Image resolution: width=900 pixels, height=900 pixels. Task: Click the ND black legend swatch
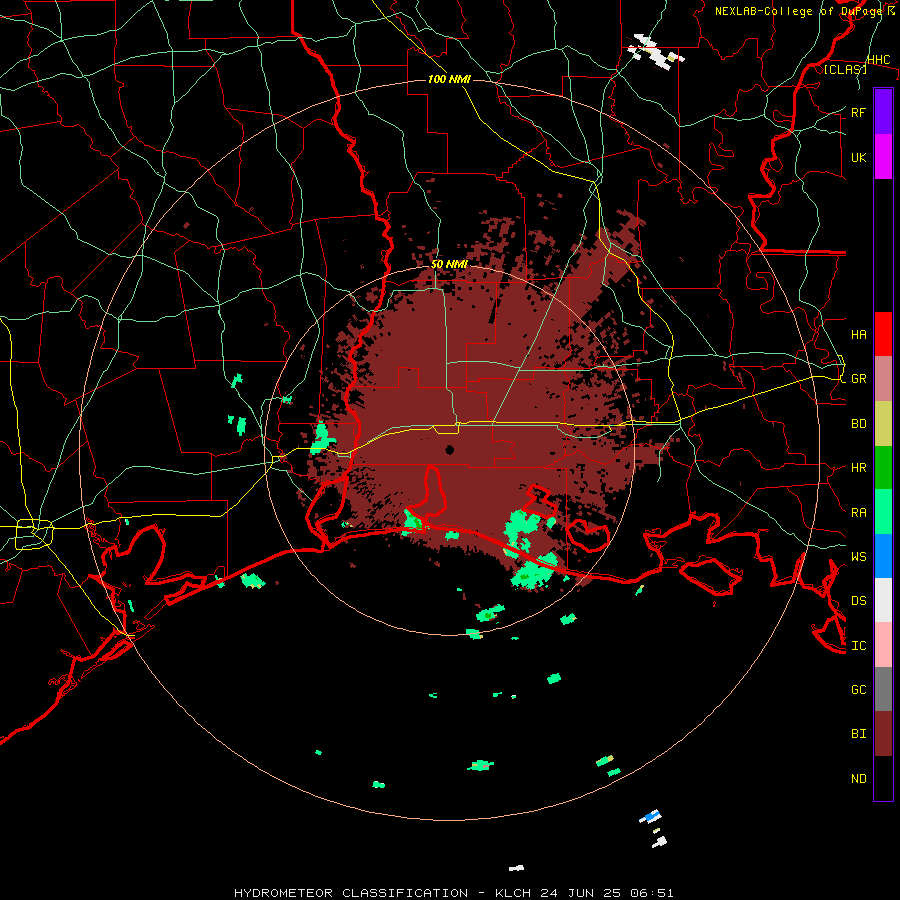pyautogui.click(x=883, y=778)
